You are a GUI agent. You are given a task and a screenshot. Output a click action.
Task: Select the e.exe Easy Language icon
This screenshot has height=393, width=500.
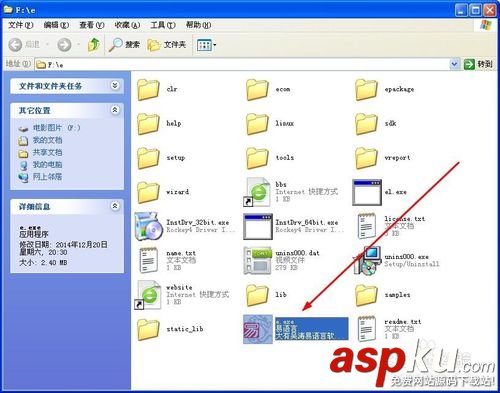click(x=258, y=329)
